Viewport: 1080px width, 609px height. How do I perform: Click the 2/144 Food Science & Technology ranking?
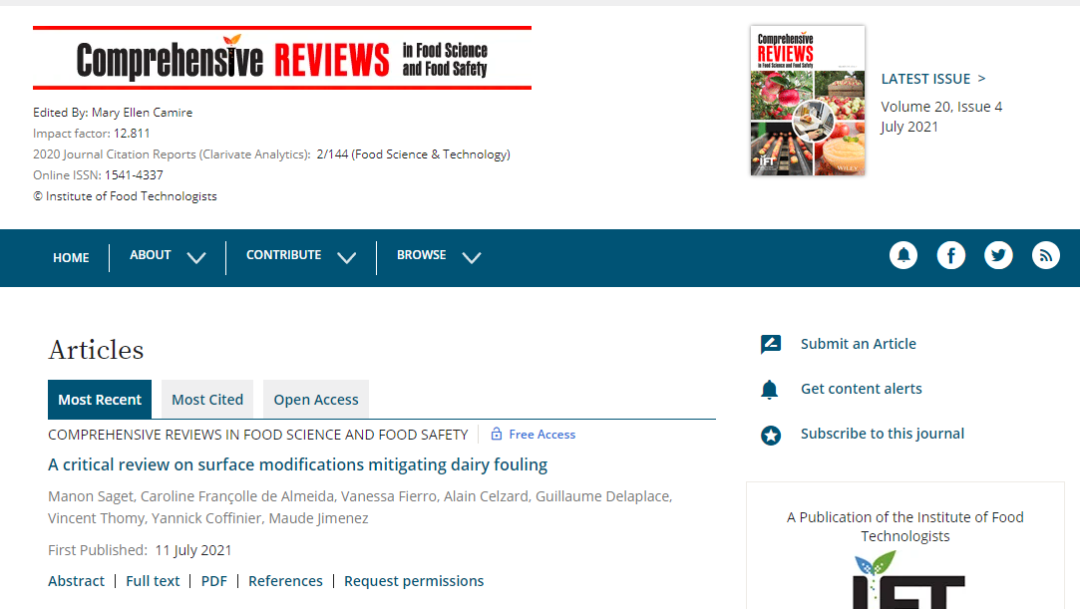coord(413,154)
